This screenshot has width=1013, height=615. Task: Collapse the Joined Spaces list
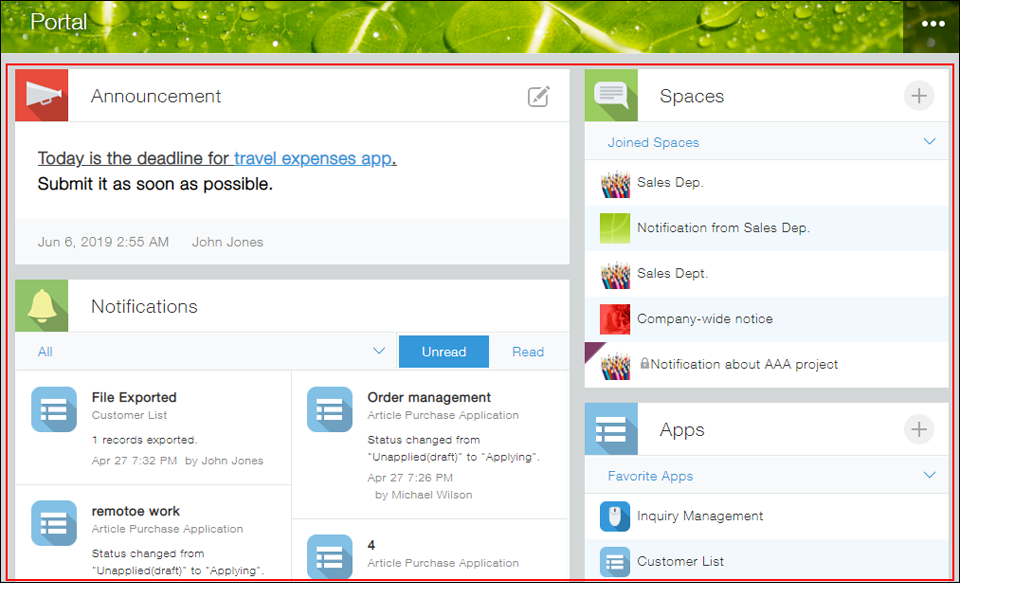(930, 141)
